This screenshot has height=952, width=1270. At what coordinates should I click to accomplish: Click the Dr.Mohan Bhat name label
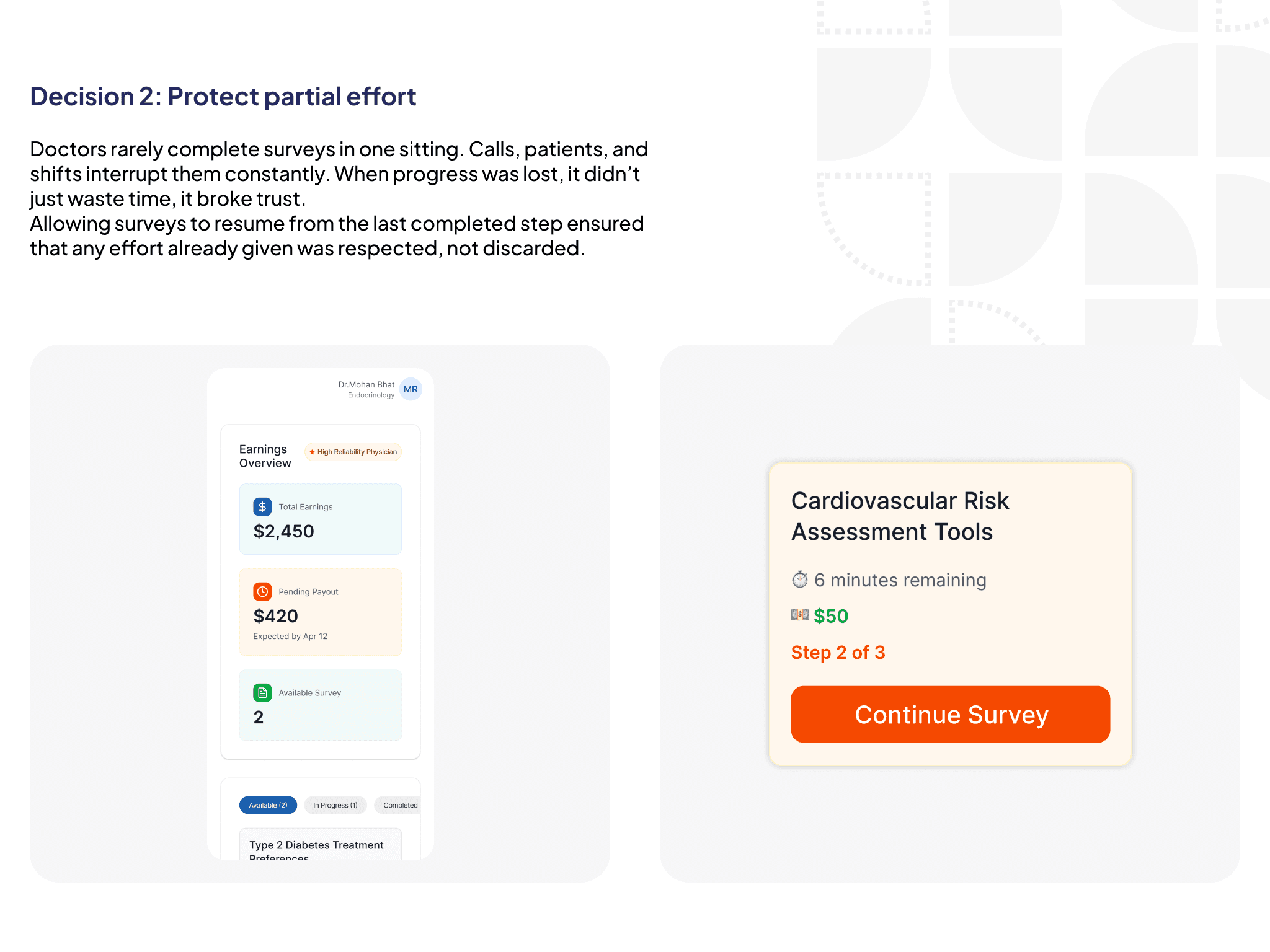tap(366, 385)
